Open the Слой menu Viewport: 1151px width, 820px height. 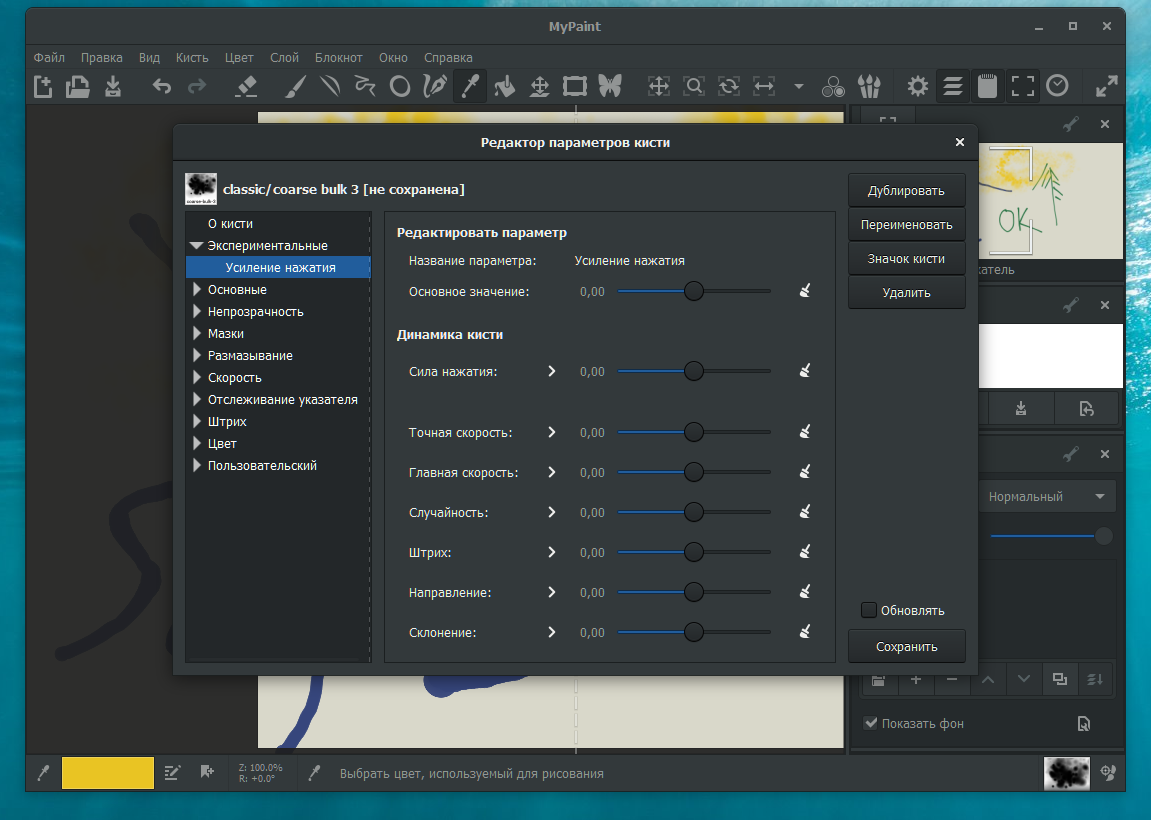point(284,57)
